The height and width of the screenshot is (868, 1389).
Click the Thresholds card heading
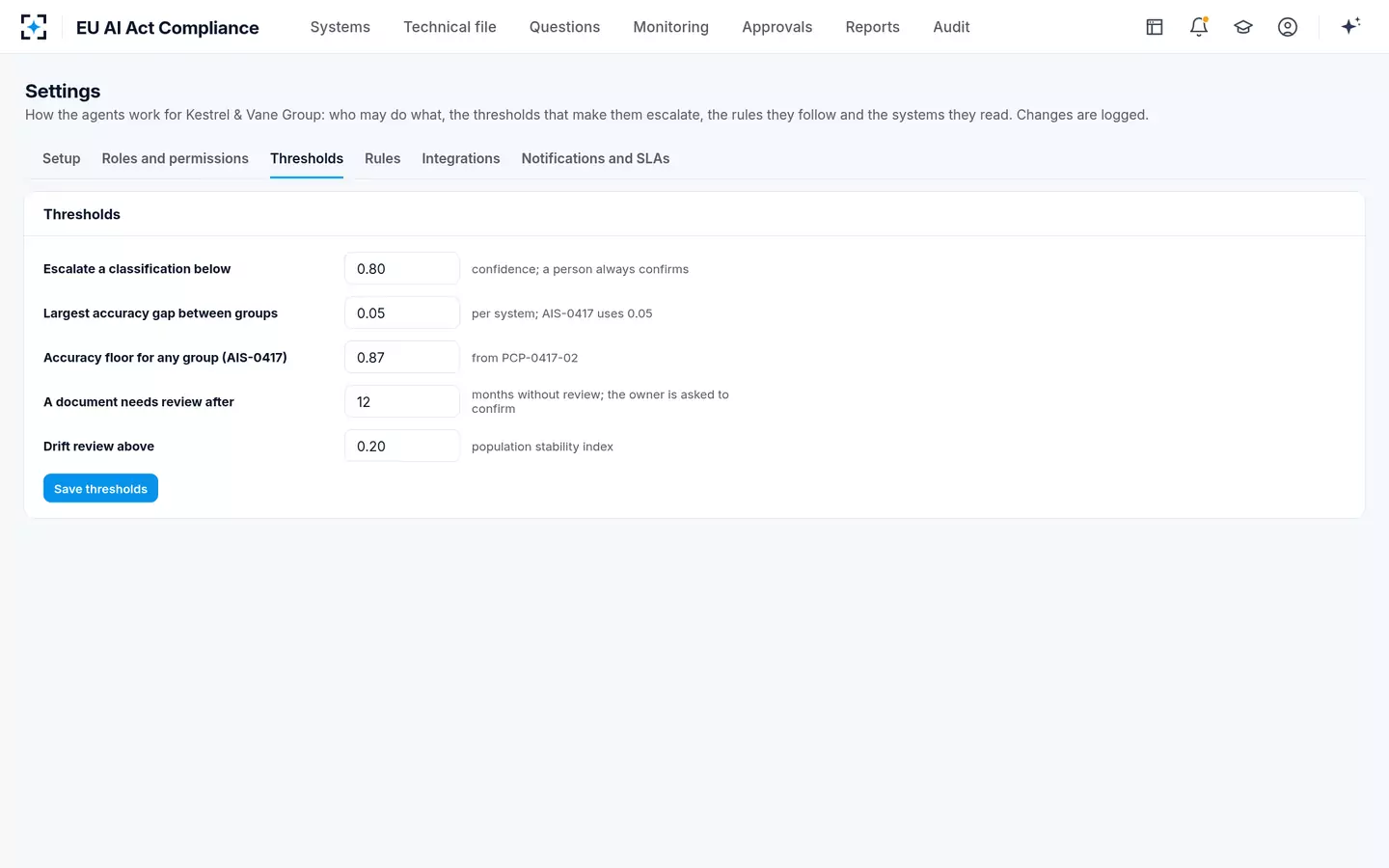82,214
